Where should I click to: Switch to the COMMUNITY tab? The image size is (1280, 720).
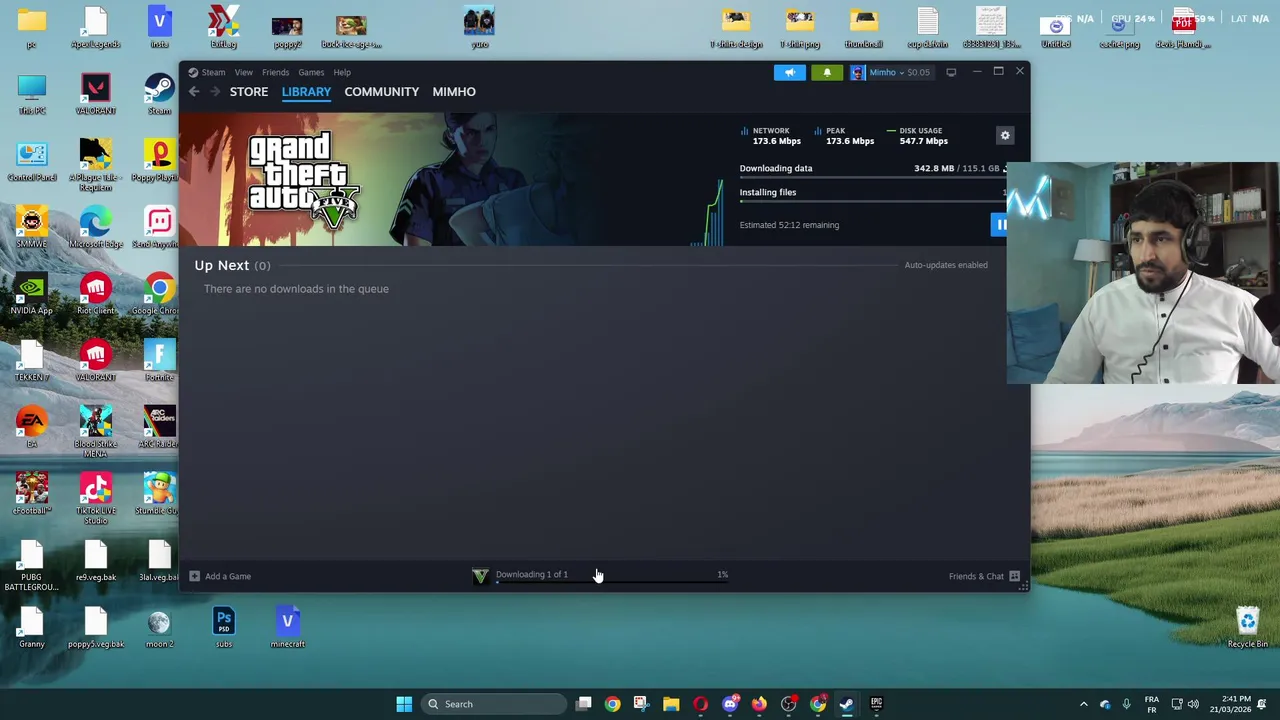[x=381, y=92]
